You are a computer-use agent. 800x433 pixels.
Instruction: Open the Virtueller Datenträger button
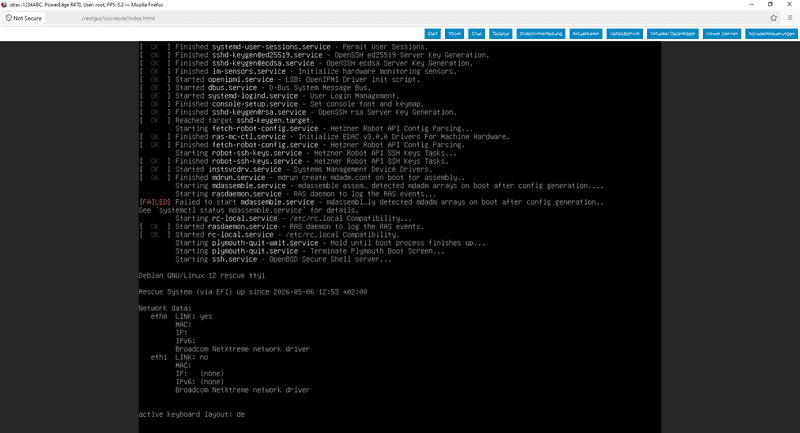[672, 34]
